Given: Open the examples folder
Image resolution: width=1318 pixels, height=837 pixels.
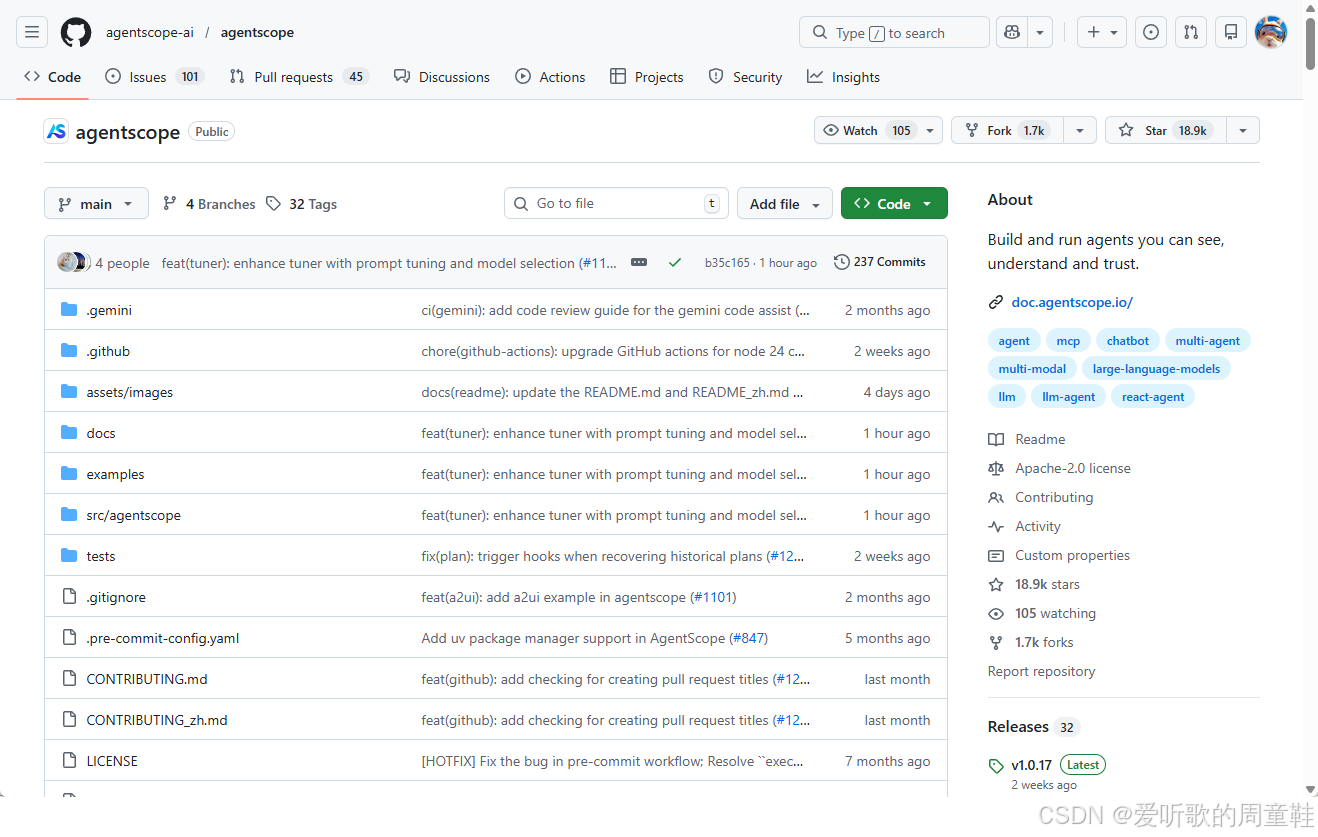Looking at the screenshot, I should coord(115,474).
